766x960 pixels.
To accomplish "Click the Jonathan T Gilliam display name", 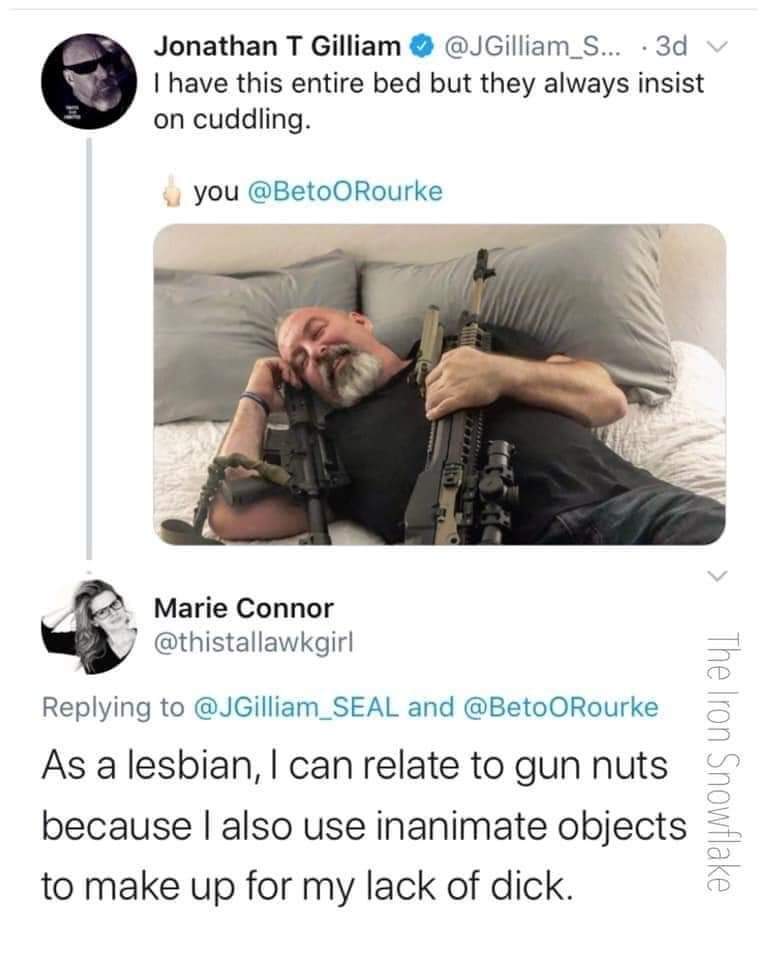I will point(277,47).
